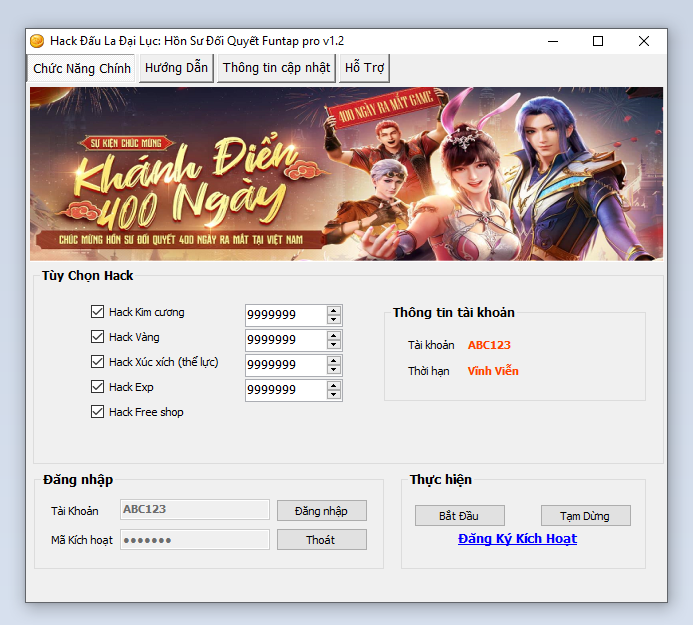Increase Kim cương value with up arrow
The height and width of the screenshot is (628, 693).
point(334,310)
